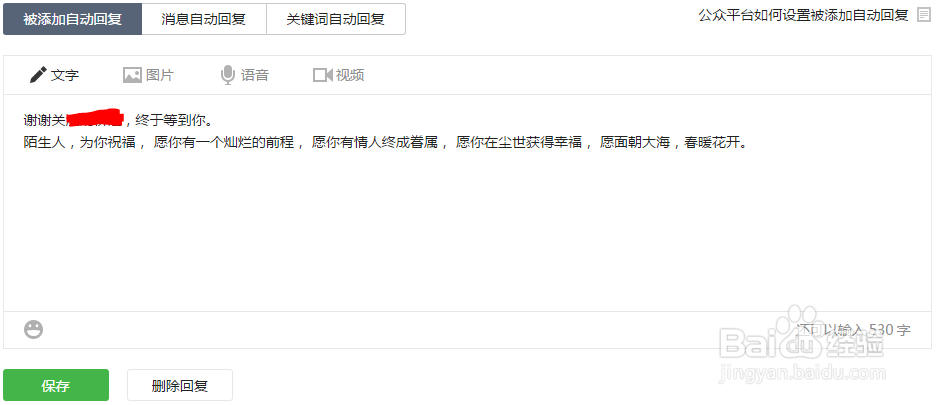Click the 删除回复 button
This screenshot has width=937, height=405.
click(x=180, y=385)
